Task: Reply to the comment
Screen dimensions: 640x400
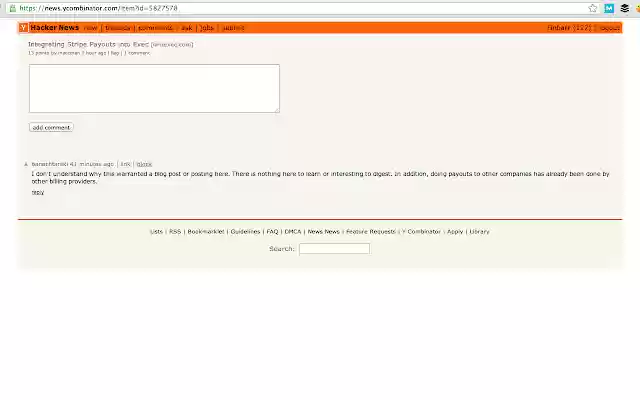Action: pos(38,192)
